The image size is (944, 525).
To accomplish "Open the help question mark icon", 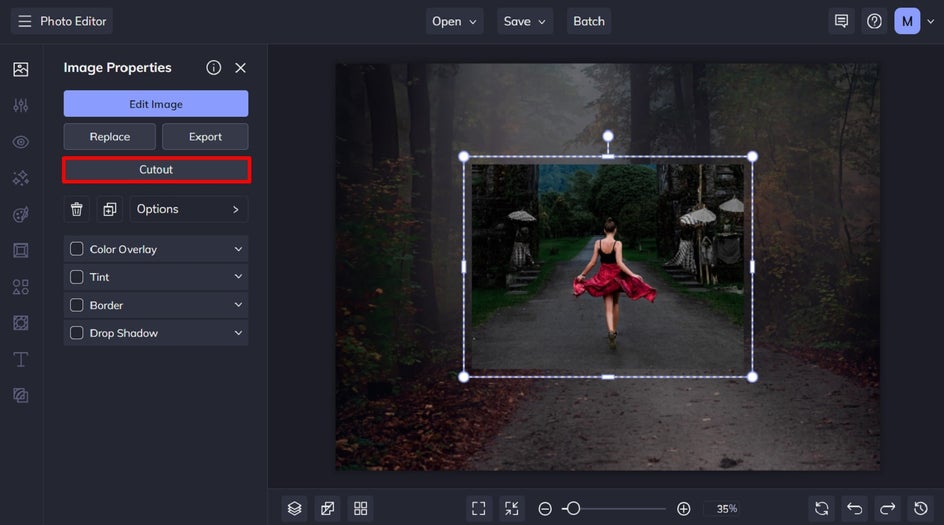I will coord(874,21).
